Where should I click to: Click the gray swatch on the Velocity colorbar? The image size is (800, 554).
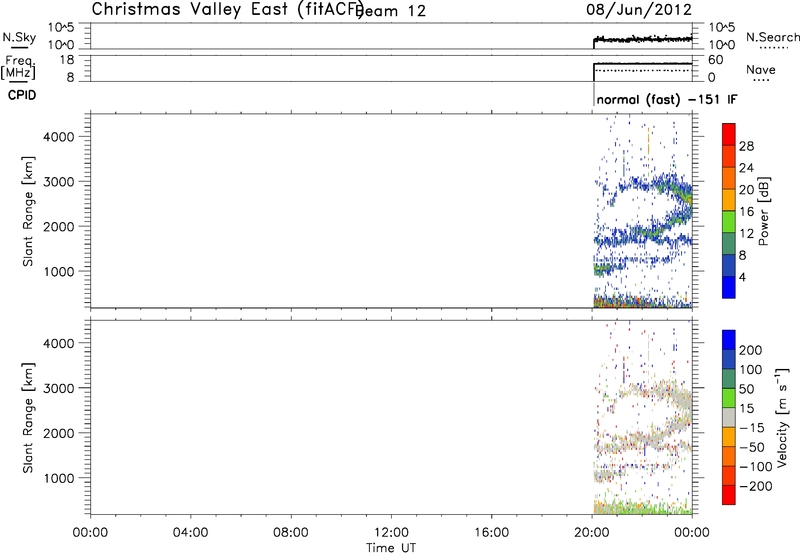729,418
